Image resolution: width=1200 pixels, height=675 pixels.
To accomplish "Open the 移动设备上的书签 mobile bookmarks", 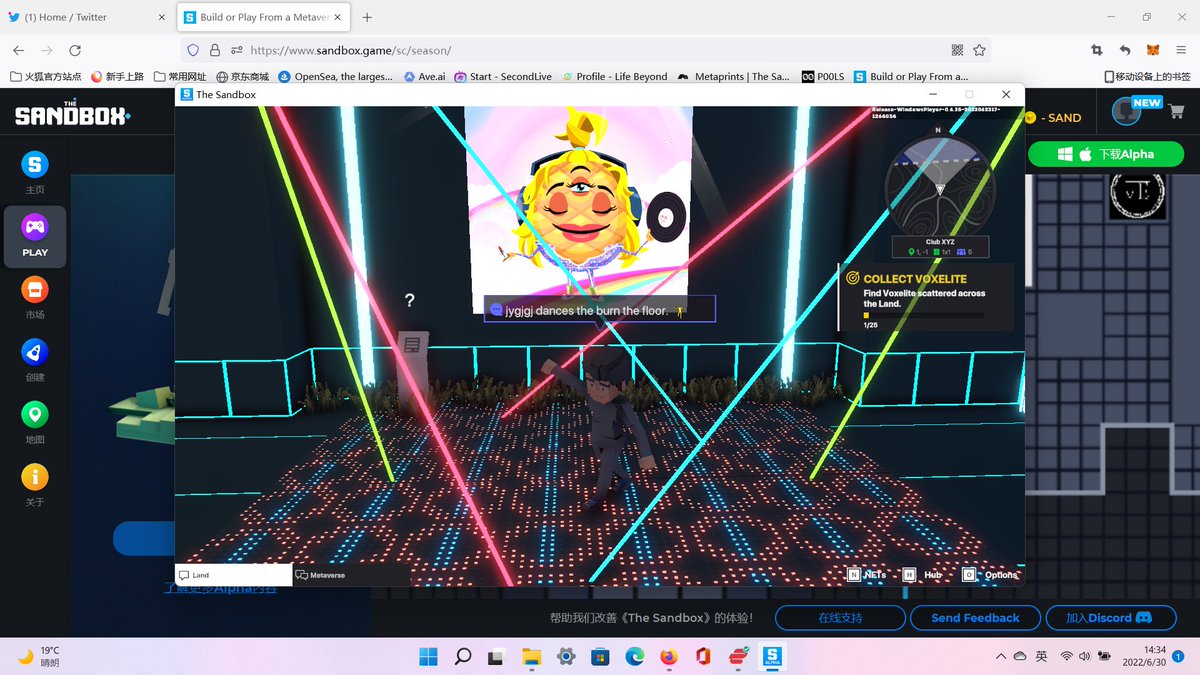I will pyautogui.click(x=1147, y=76).
